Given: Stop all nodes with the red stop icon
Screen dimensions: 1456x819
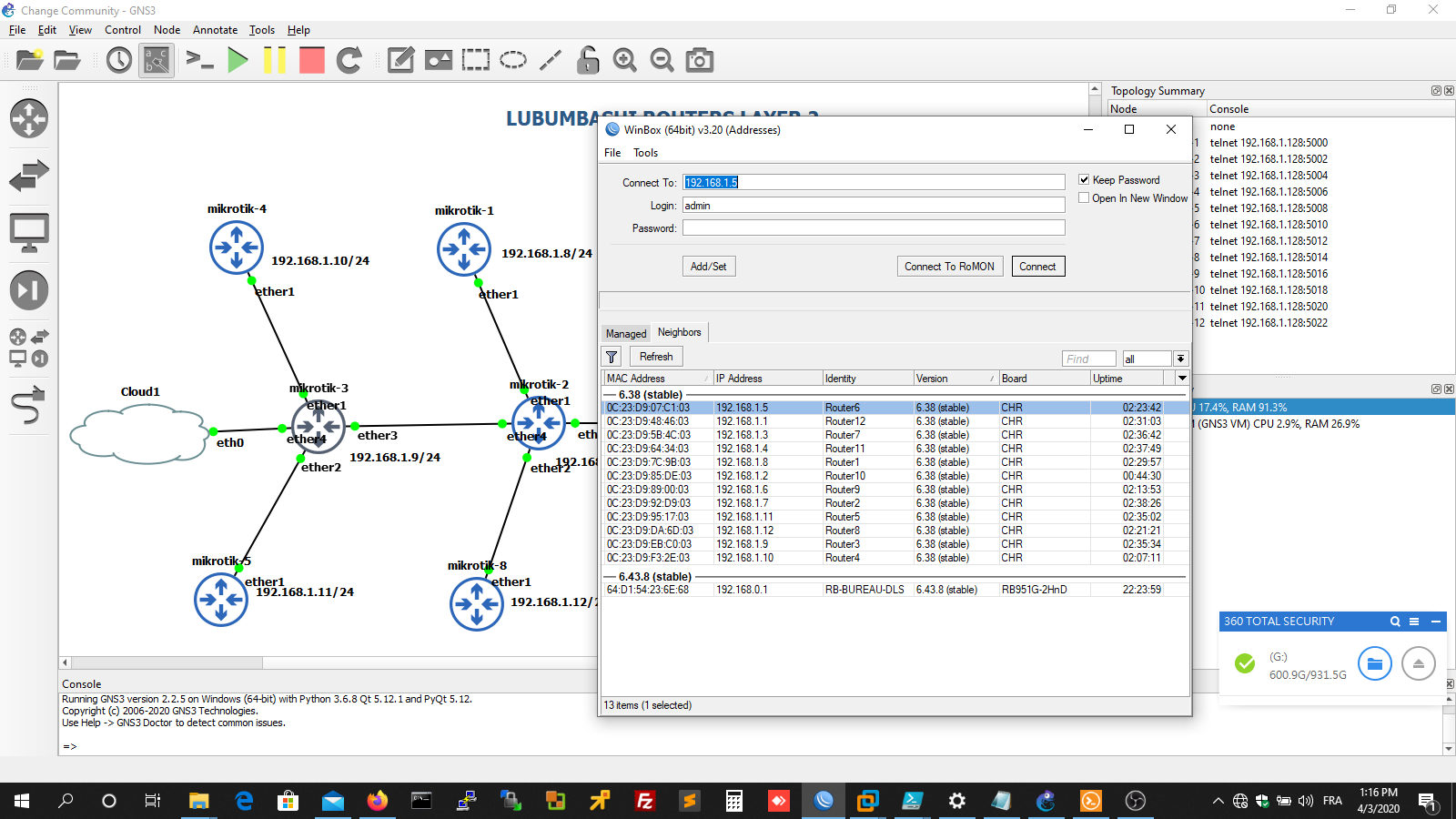Looking at the screenshot, I should pyautogui.click(x=312, y=60).
